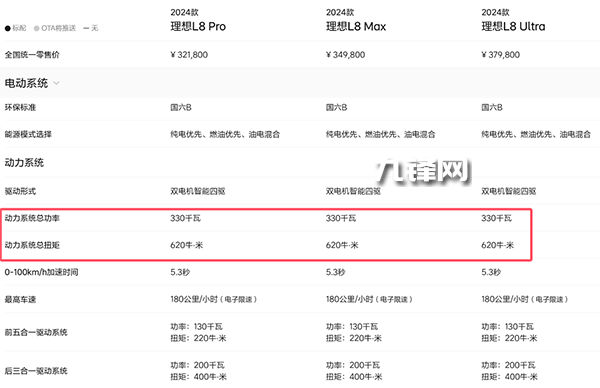Screen dimensions: 600x388
Task: Click 5.3秒 in the L8 Max column
Action: click(x=336, y=272)
